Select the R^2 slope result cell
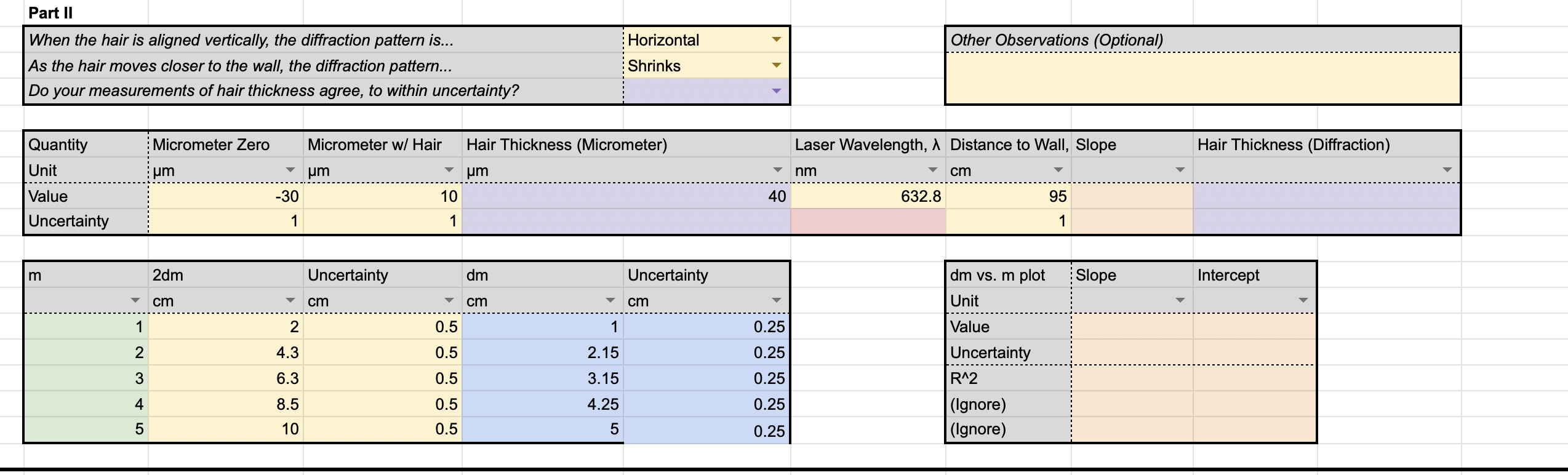 click(1132, 378)
